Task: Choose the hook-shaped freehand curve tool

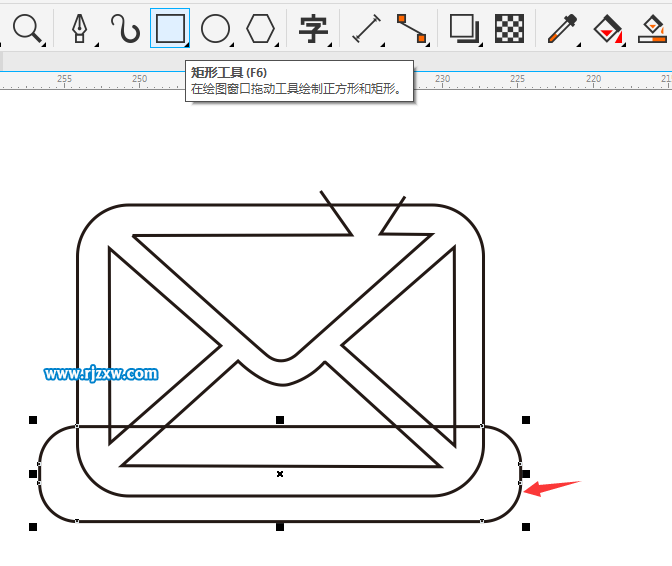Action: coord(125,29)
